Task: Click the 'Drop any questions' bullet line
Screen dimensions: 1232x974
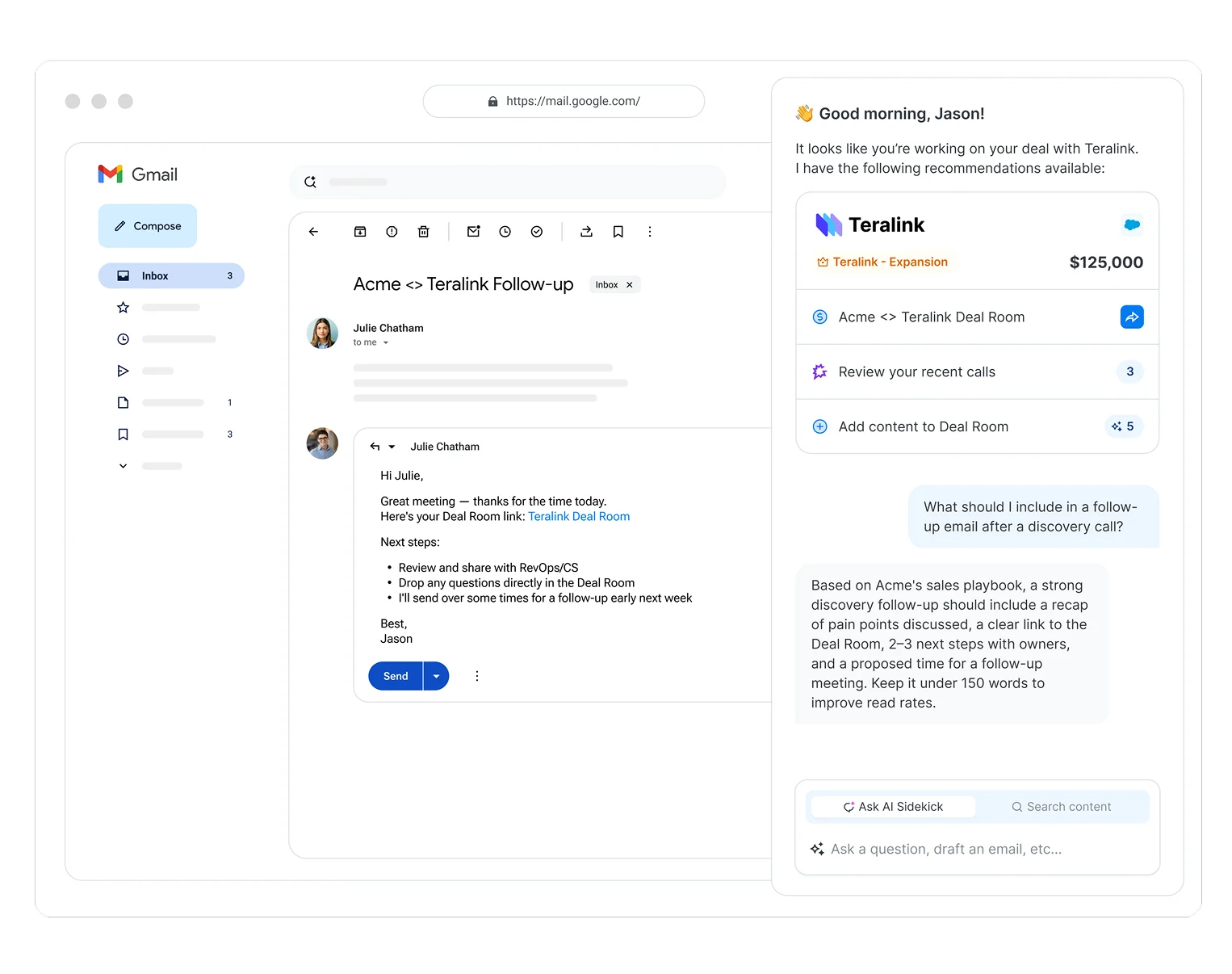Action: click(x=517, y=583)
